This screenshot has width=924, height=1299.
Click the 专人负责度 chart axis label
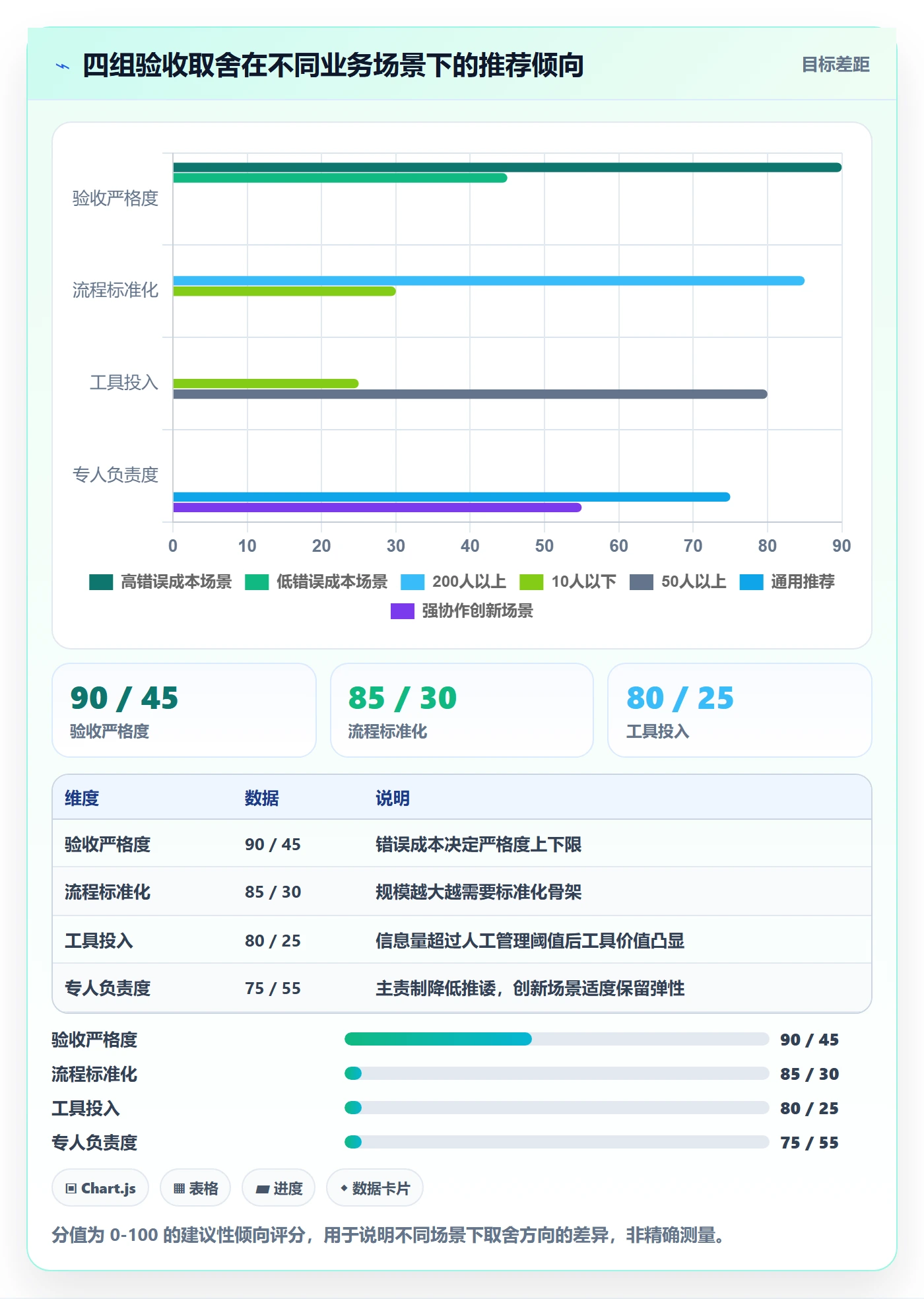click(115, 475)
